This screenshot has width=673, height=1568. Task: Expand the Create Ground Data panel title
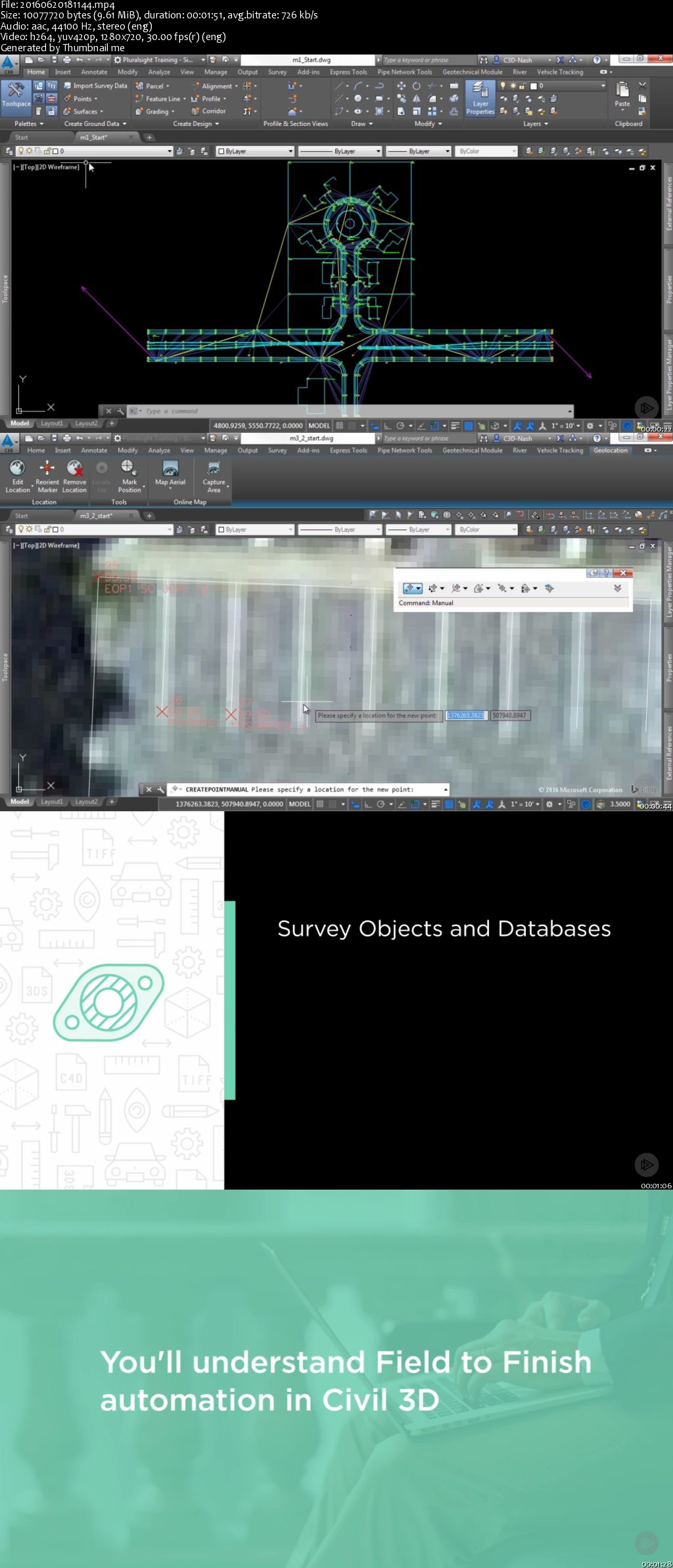pyautogui.click(x=95, y=123)
